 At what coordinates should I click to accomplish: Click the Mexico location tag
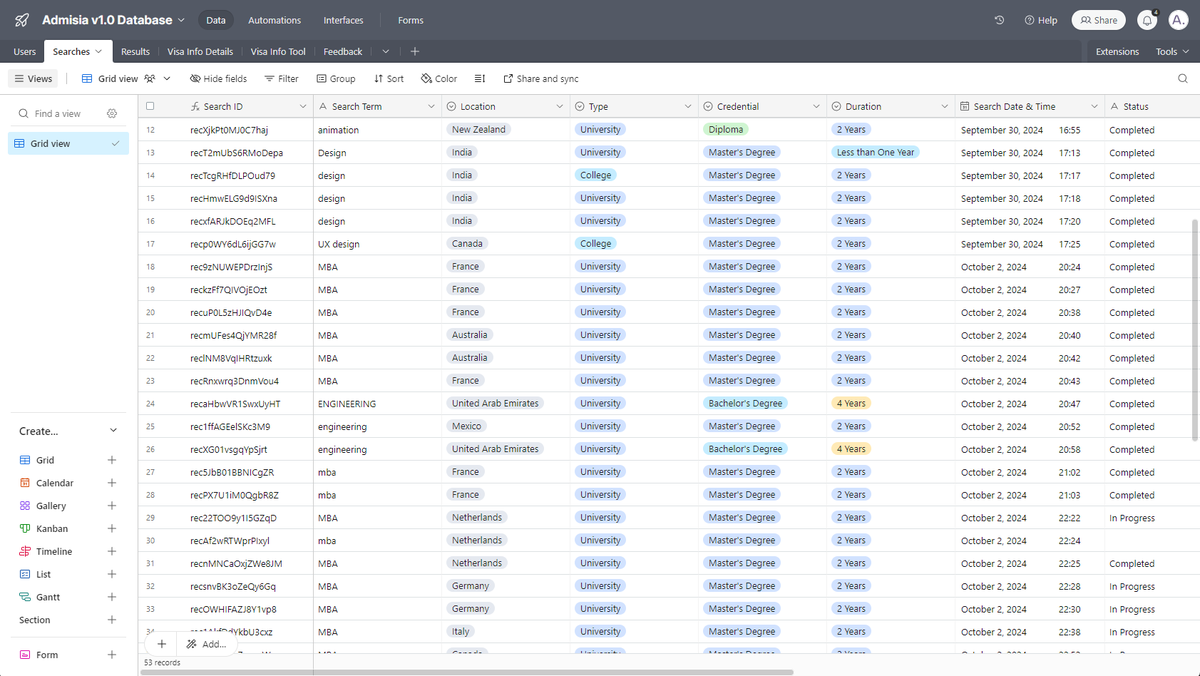467,426
